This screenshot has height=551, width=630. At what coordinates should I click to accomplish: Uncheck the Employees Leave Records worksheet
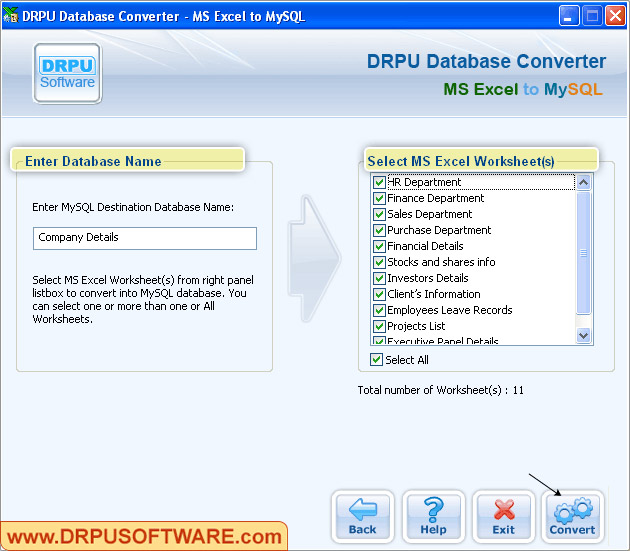click(x=379, y=310)
